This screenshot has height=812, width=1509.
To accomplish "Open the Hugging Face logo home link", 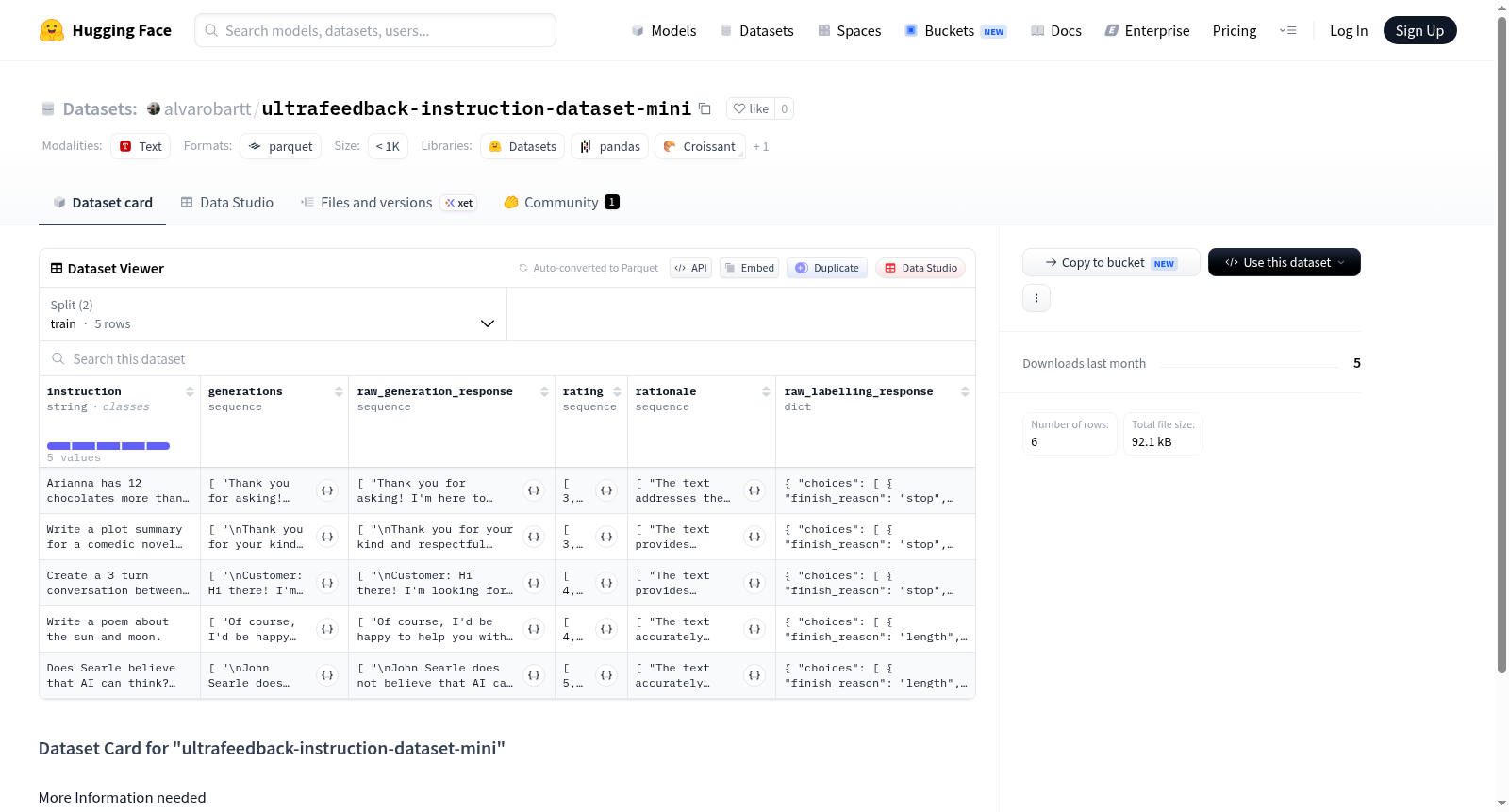I will click(x=106, y=30).
